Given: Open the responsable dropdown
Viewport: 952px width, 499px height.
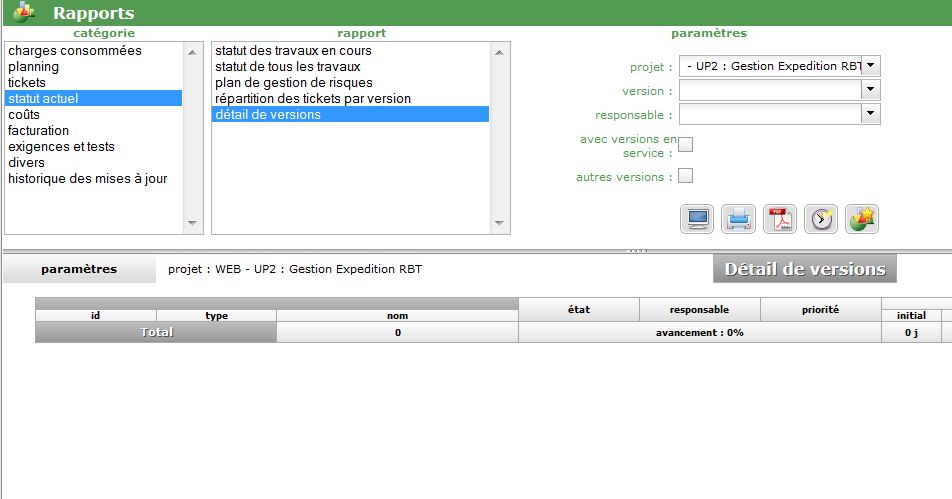Looking at the screenshot, I should [871, 114].
